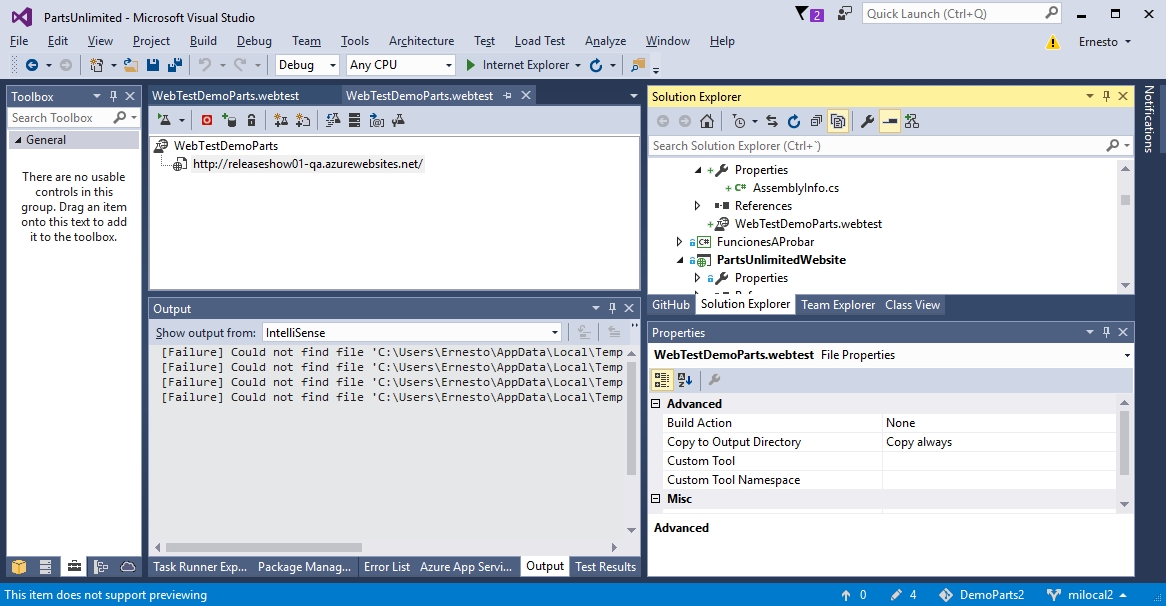Click the Toolbox briefcase icon at bottom
The width and height of the screenshot is (1166, 606).
[x=74, y=567]
